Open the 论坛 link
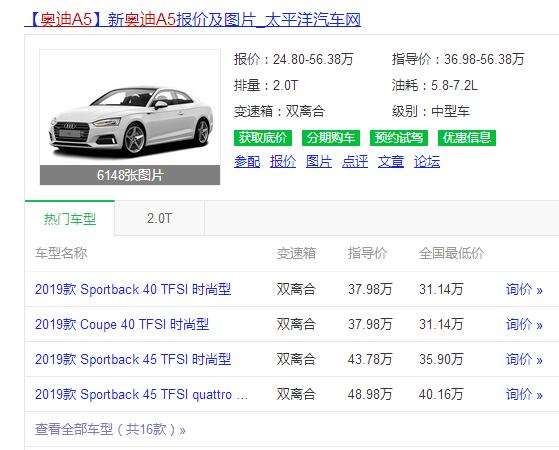559x450 pixels. coord(427,162)
